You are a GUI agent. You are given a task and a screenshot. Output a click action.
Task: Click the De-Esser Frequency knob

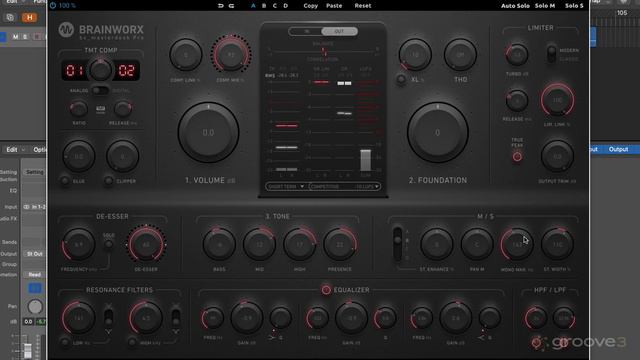click(79, 244)
